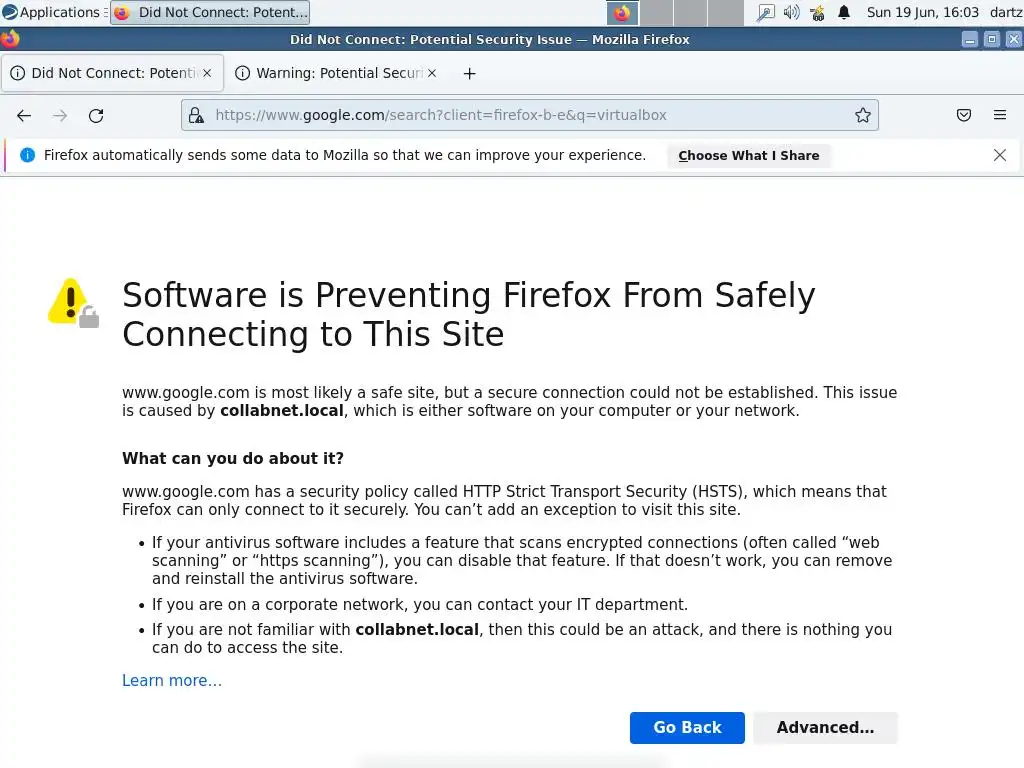Open the Pocket save icon

[x=964, y=115]
